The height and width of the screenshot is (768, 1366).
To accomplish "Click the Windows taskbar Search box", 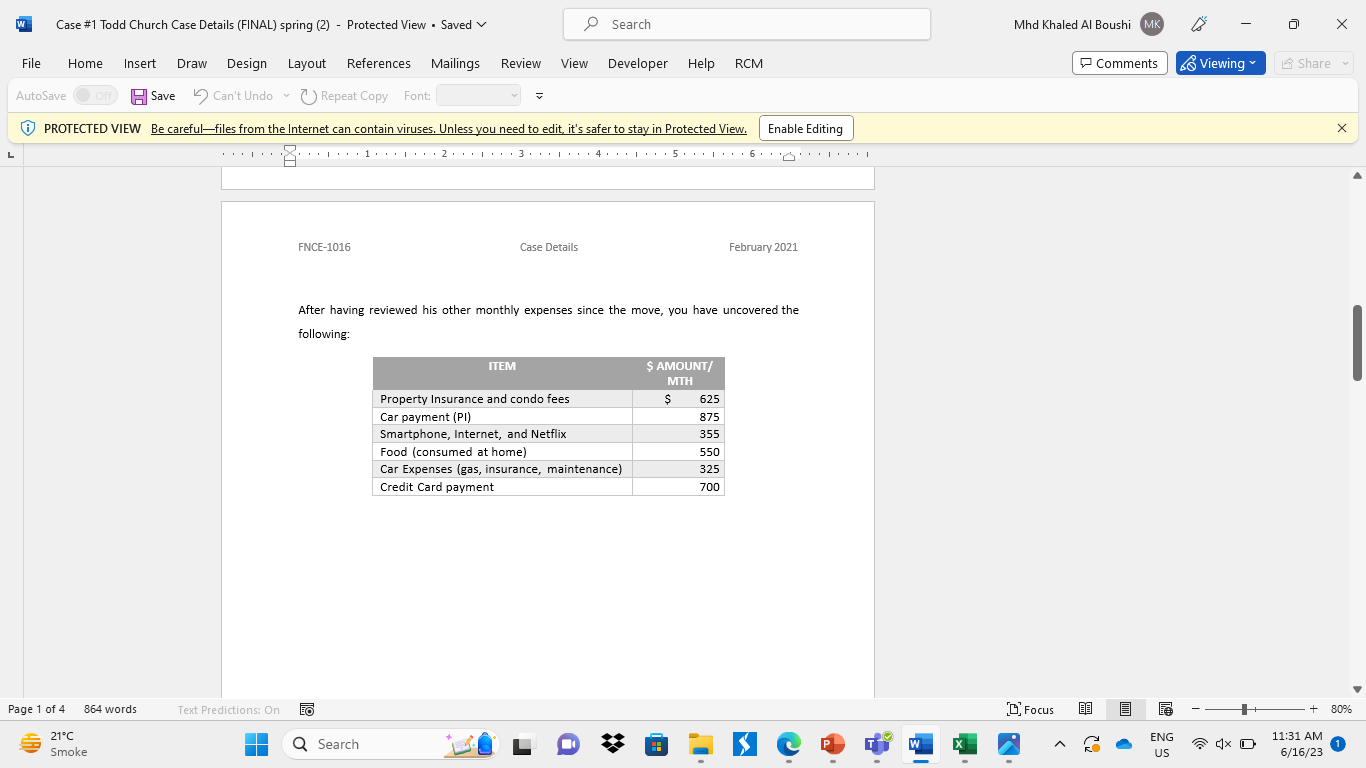I will pos(390,744).
